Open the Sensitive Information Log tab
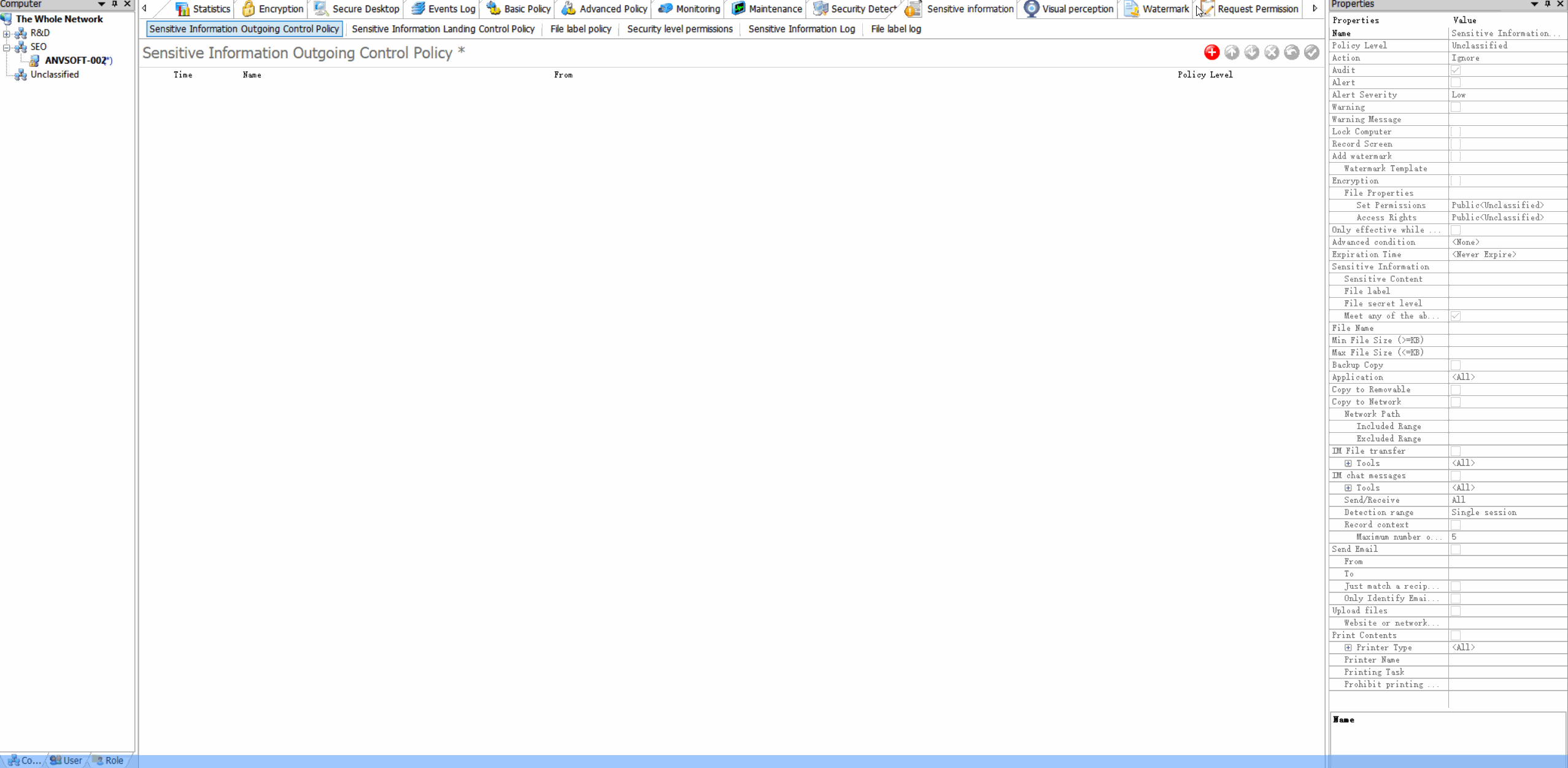Screen dimensions: 1568x768 click(801, 29)
